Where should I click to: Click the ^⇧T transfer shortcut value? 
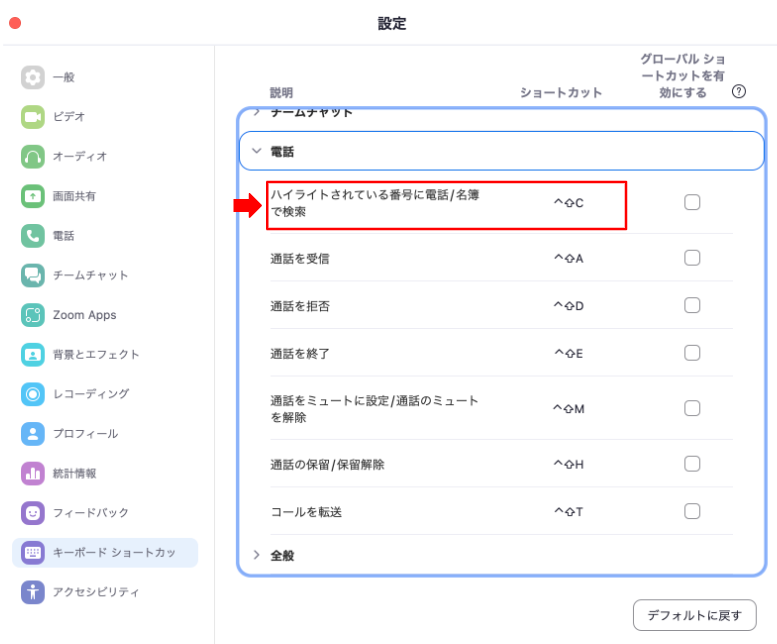coord(568,512)
